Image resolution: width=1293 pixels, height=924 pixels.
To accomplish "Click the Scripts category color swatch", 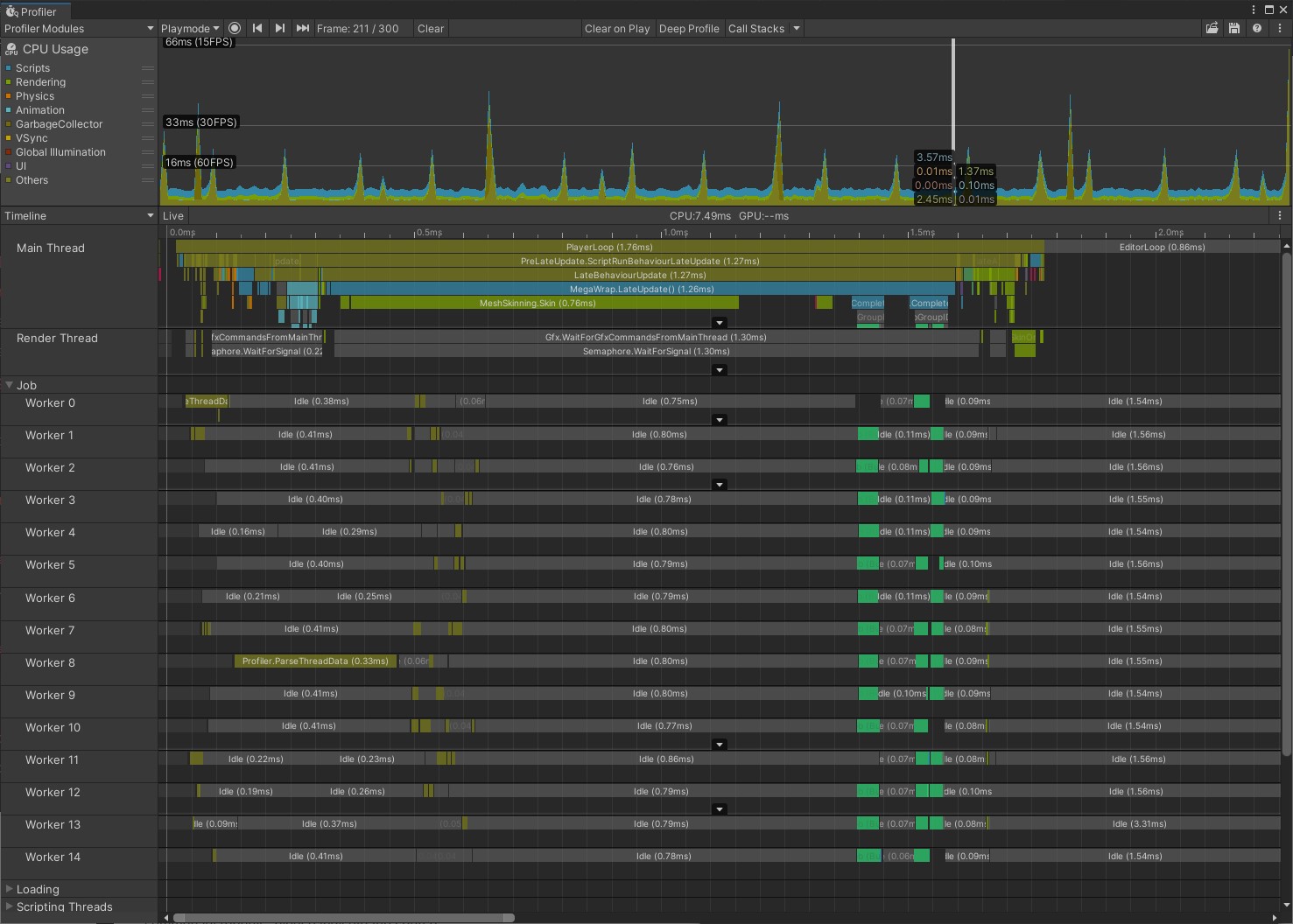I will [x=9, y=68].
